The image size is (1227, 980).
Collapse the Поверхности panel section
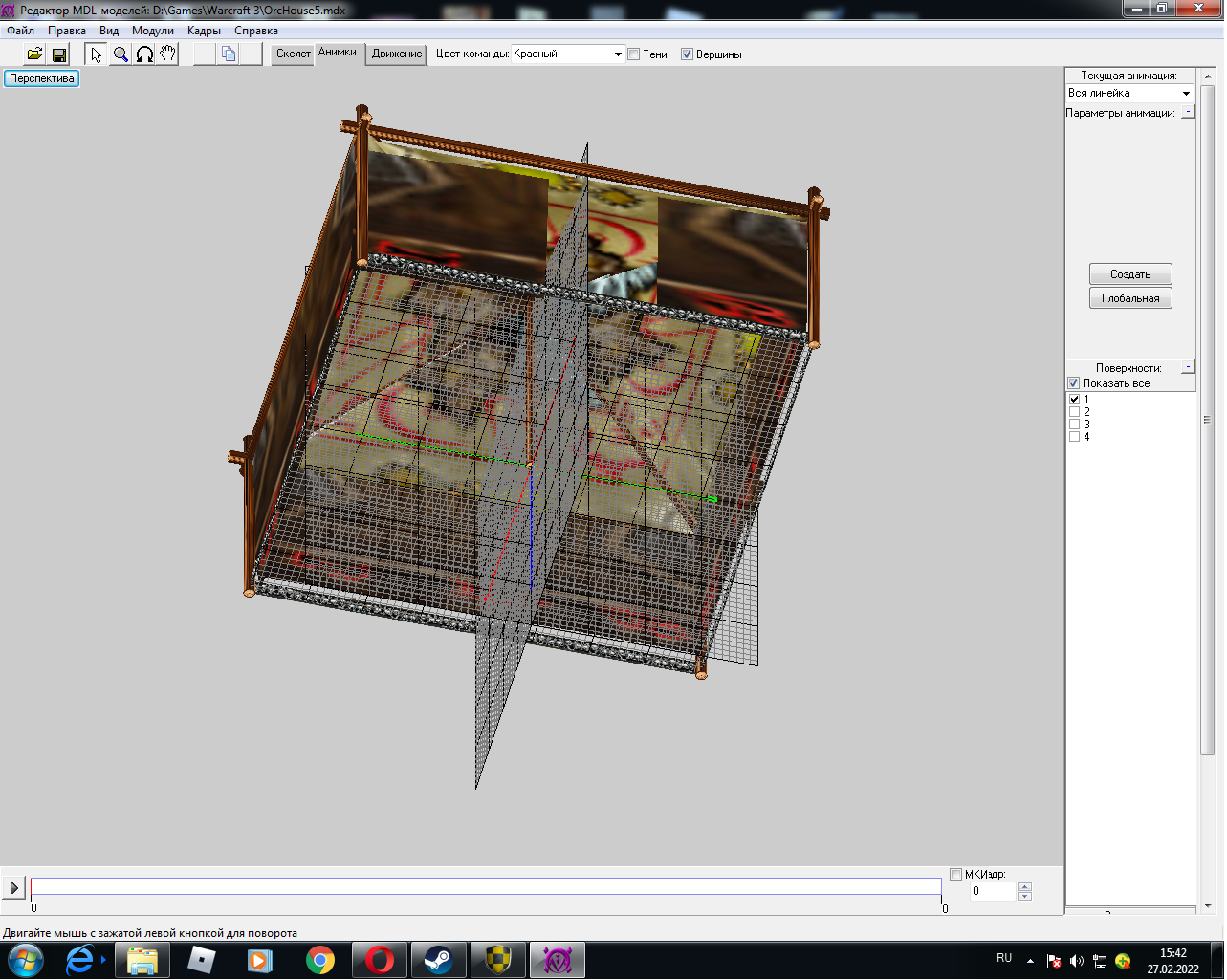coord(1188,367)
